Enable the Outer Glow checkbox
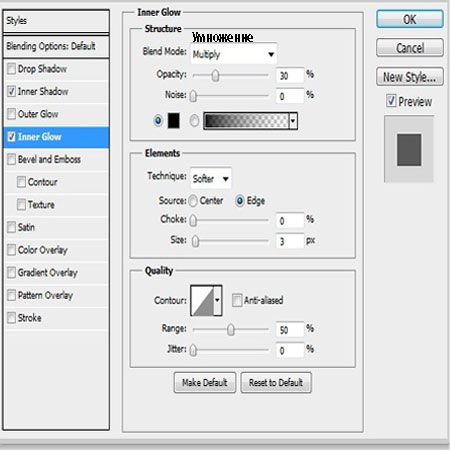 tap(11, 114)
